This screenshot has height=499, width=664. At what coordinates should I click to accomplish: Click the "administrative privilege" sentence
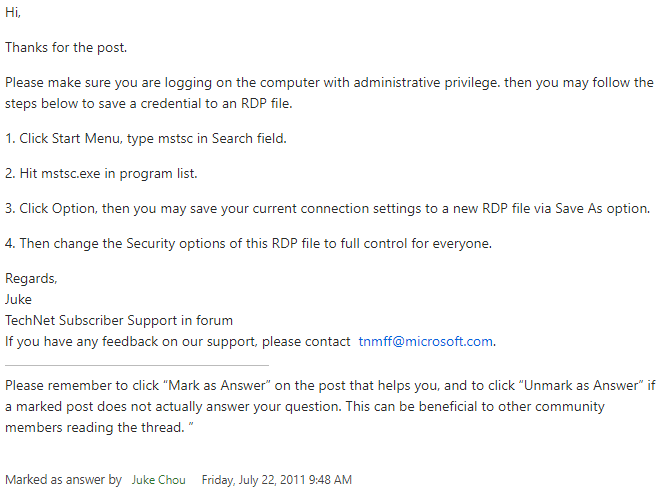[329, 82]
